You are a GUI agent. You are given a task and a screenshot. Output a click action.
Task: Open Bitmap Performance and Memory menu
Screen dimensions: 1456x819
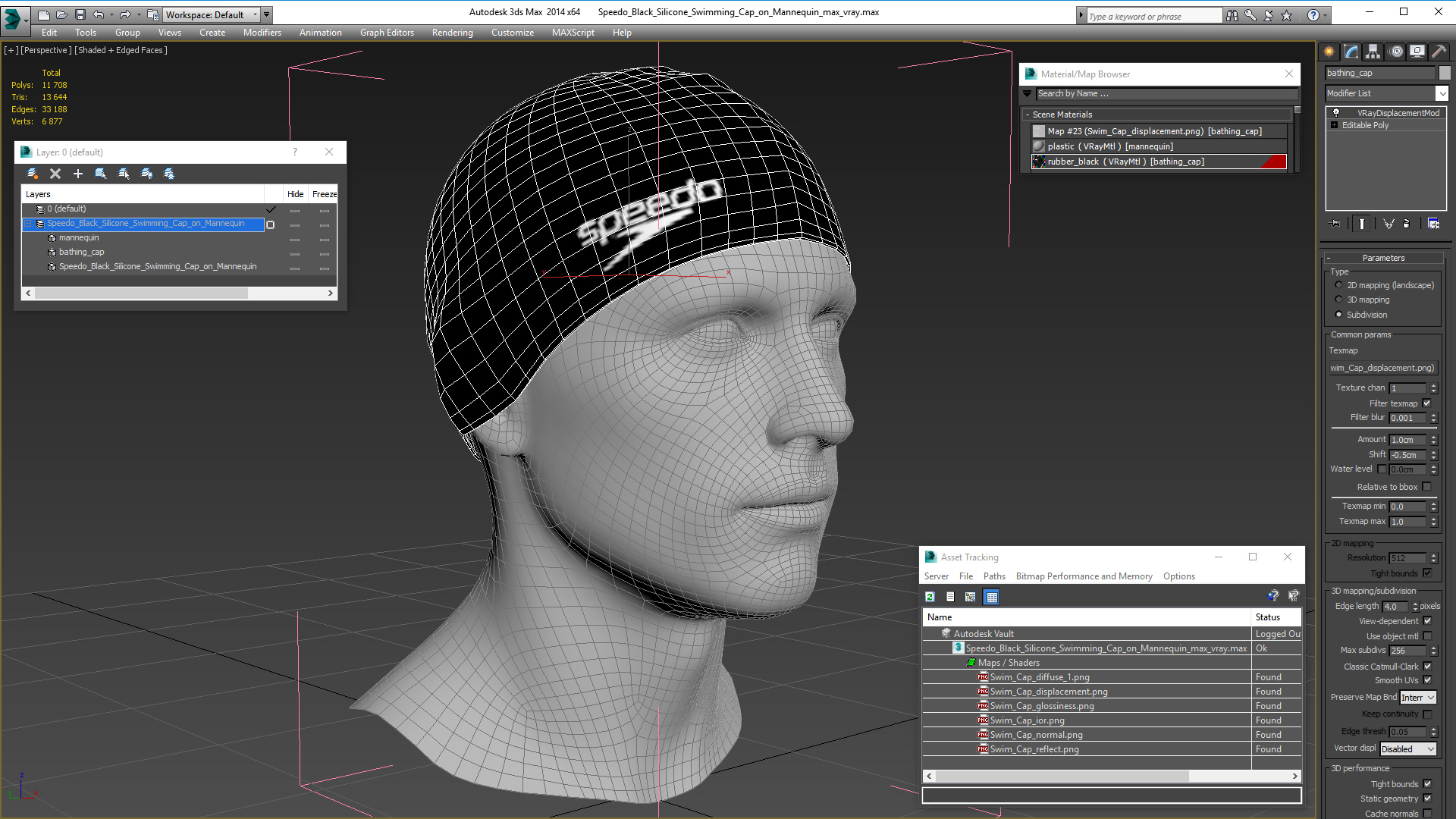pyautogui.click(x=1084, y=576)
